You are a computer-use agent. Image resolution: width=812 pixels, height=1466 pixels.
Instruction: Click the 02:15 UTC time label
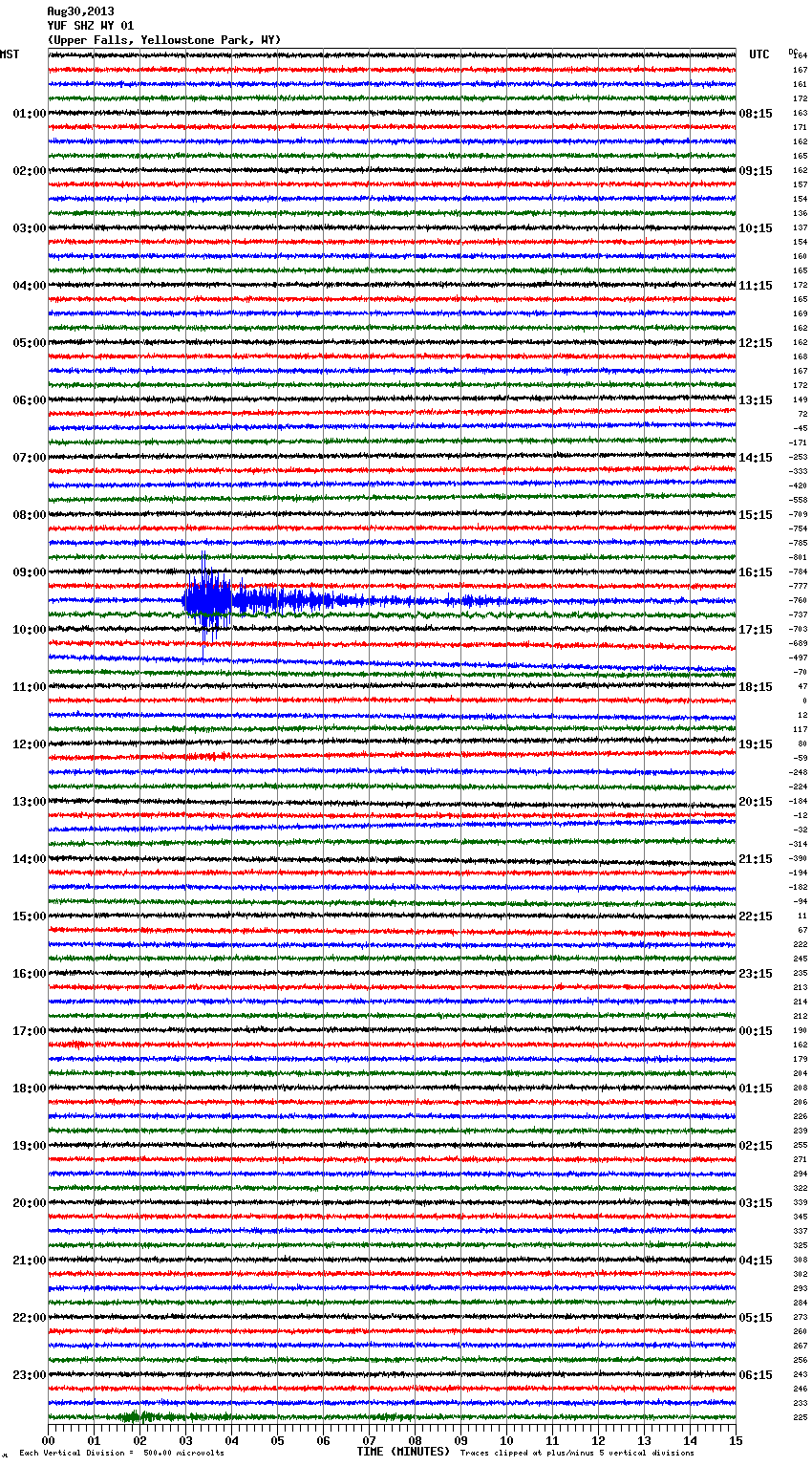[756, 1146]
